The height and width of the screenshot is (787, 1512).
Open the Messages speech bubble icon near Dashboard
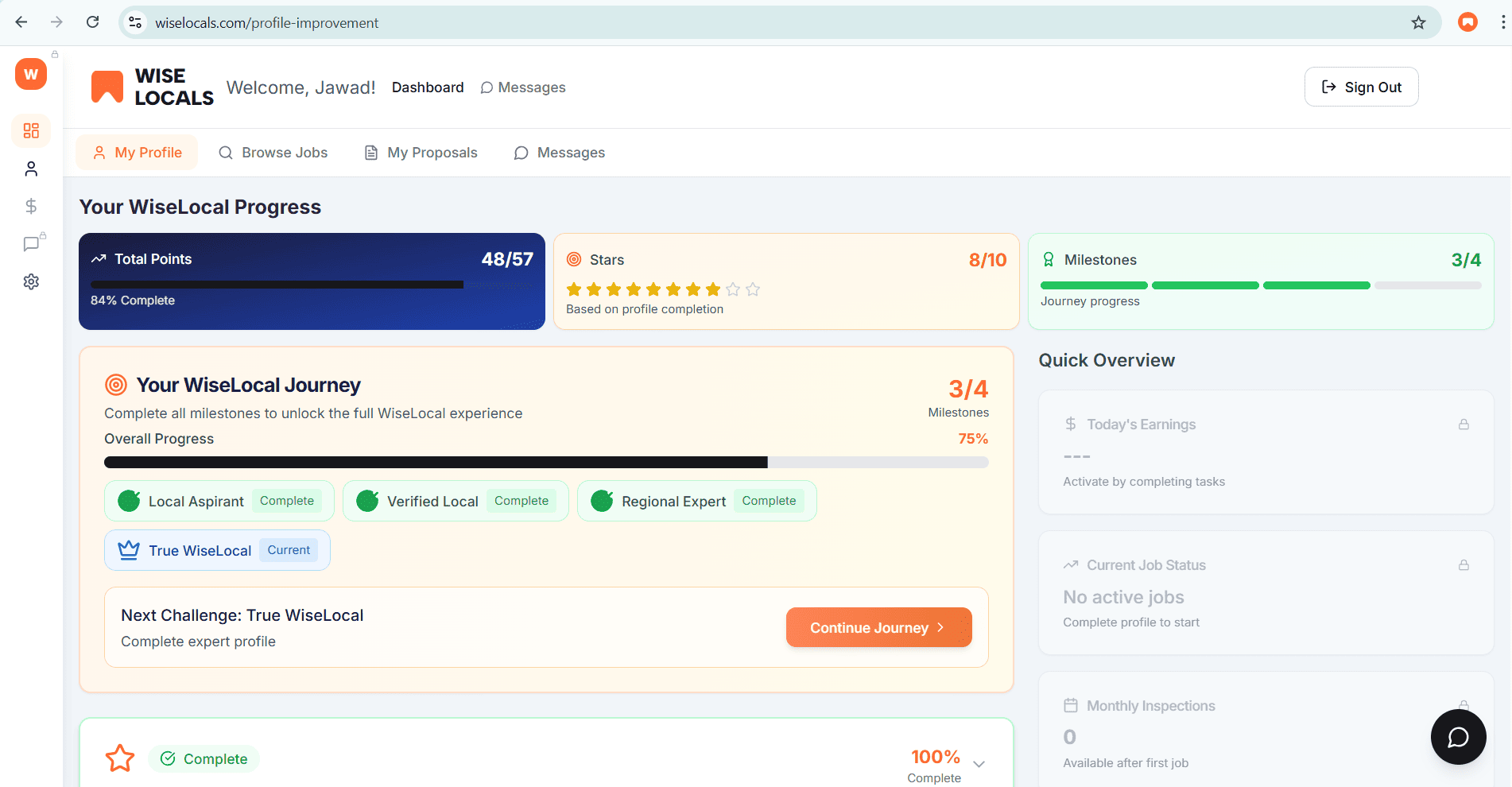[486, 87]
